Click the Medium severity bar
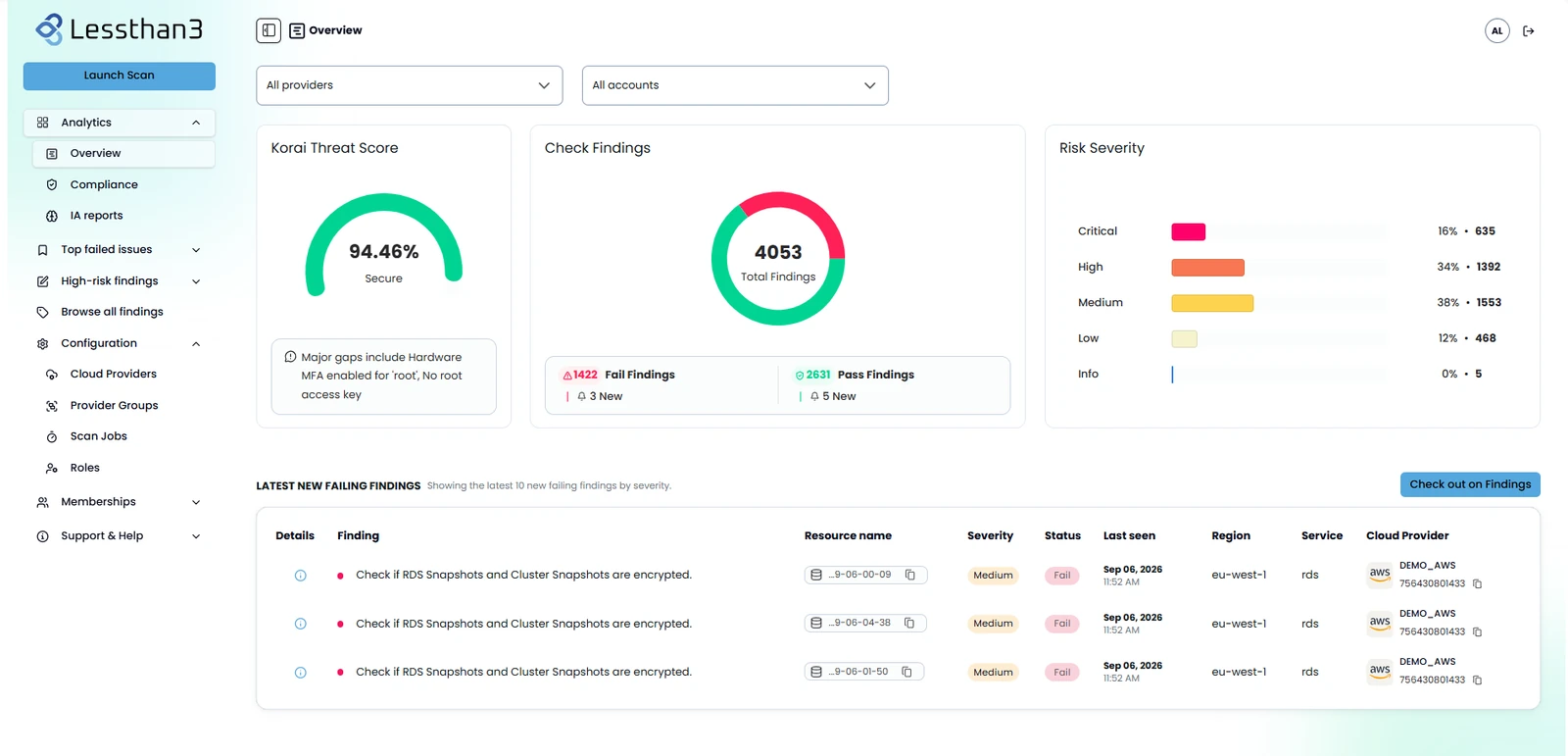The image size is (1568, 756). pyautogui.click(x=1212, y=303)
